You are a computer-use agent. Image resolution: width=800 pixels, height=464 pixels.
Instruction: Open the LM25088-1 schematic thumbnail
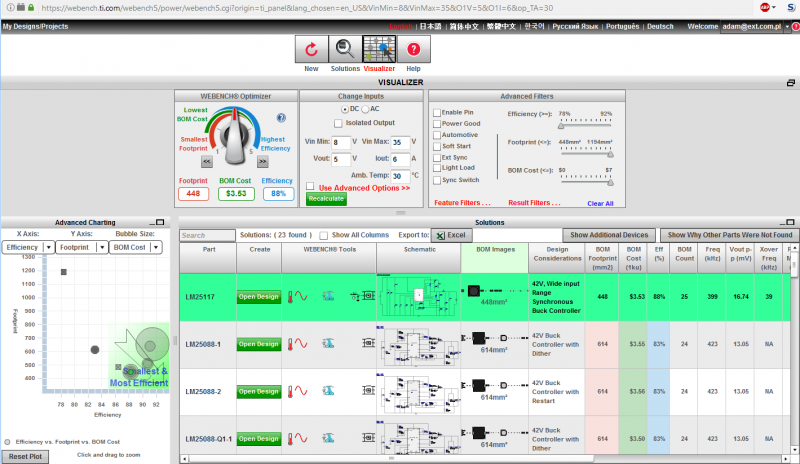[x=418, y=344]
